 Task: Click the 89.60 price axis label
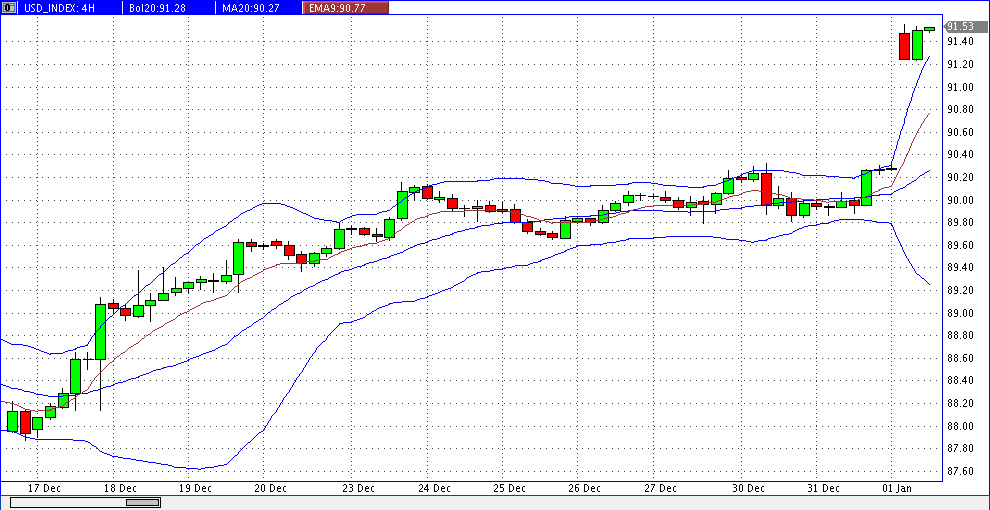pyautogui.click(x=962, y=245)
